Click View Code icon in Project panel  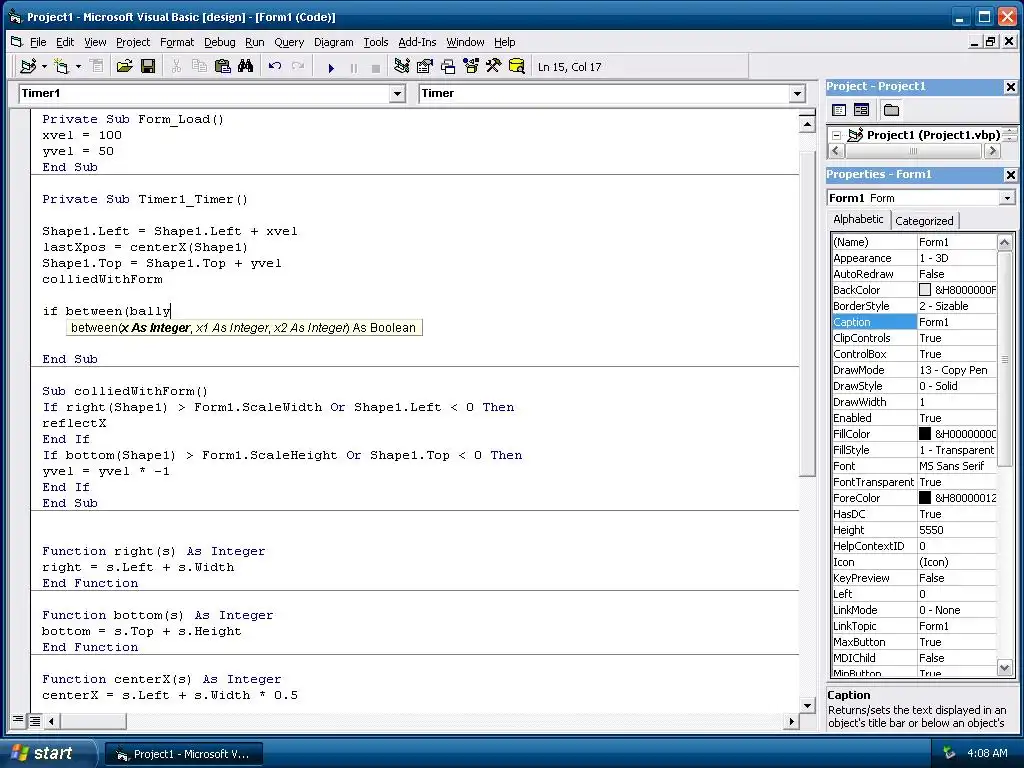point(839,110)
